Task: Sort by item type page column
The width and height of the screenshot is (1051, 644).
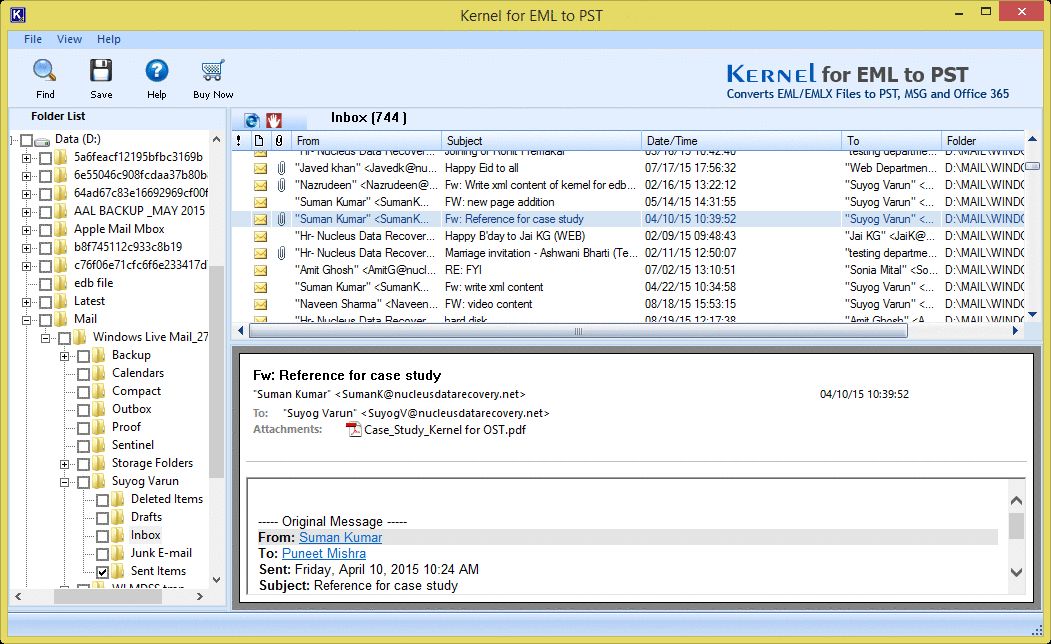Action: click(259, 141)
